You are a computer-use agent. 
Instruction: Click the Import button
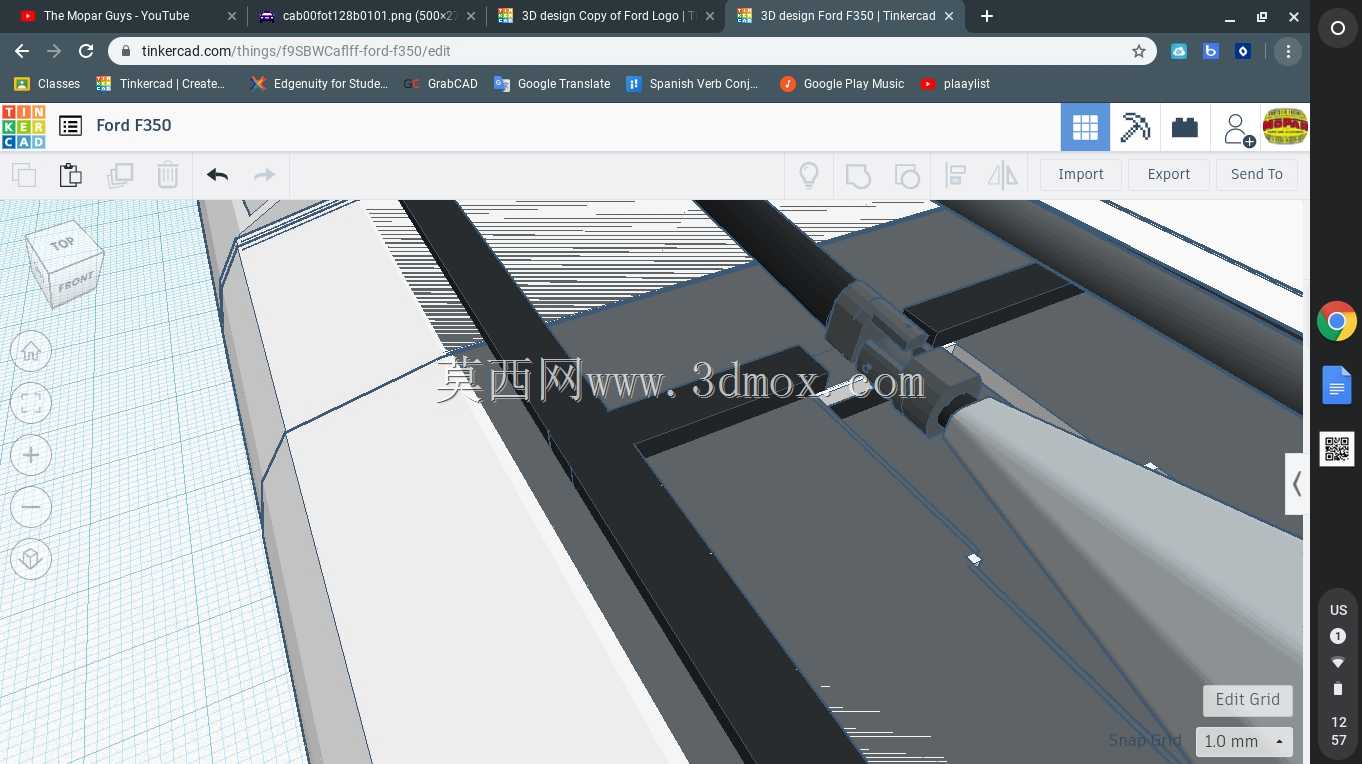1081,174
